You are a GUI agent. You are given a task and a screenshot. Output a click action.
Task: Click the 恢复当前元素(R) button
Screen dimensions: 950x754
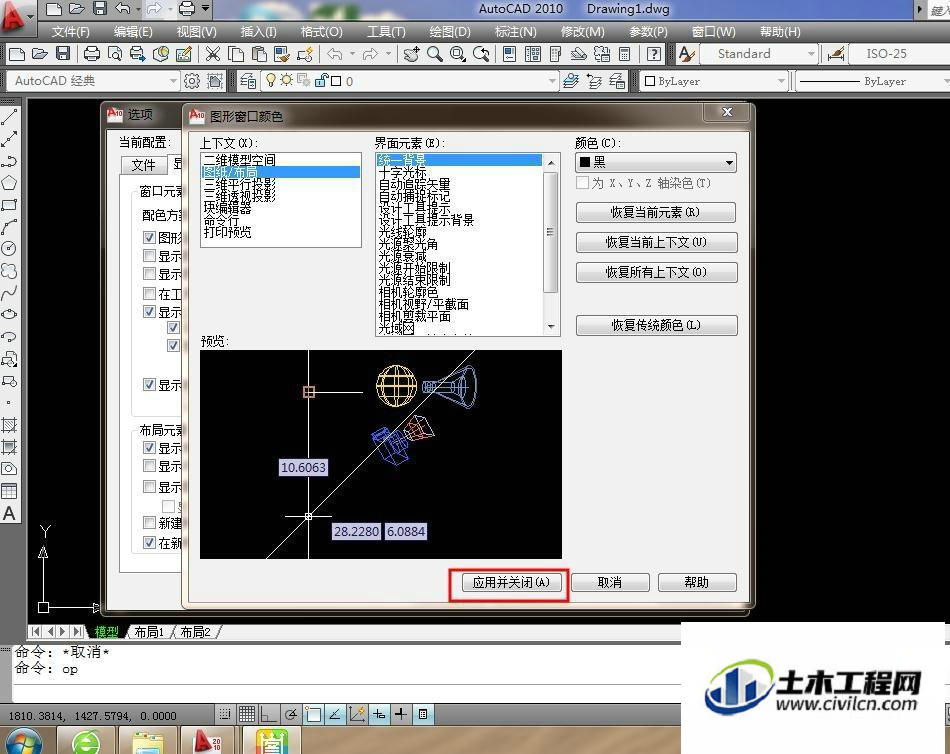[x=656, y=212]
